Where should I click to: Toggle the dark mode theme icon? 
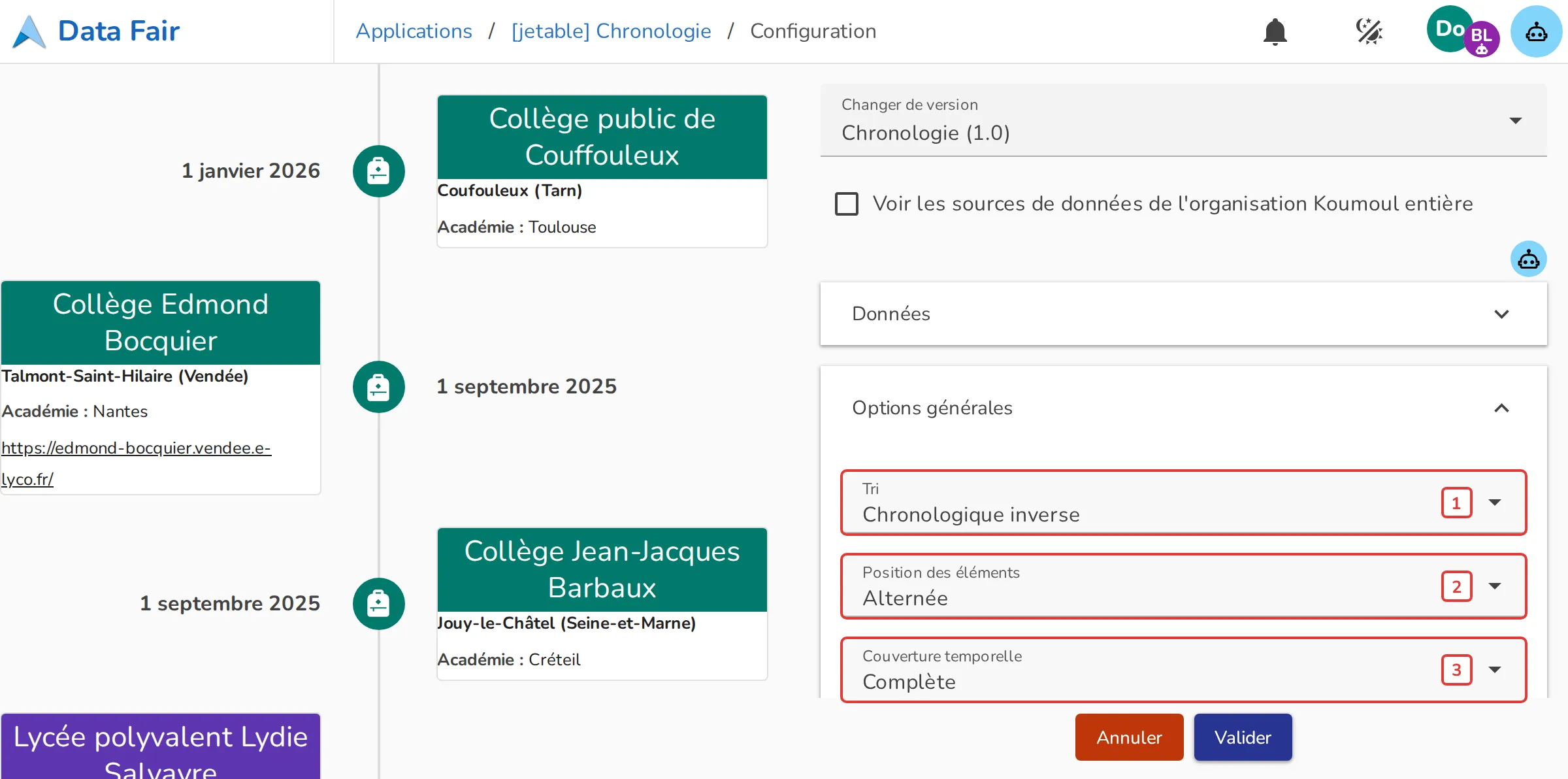pyautogui.click(x=1369, y=31)
